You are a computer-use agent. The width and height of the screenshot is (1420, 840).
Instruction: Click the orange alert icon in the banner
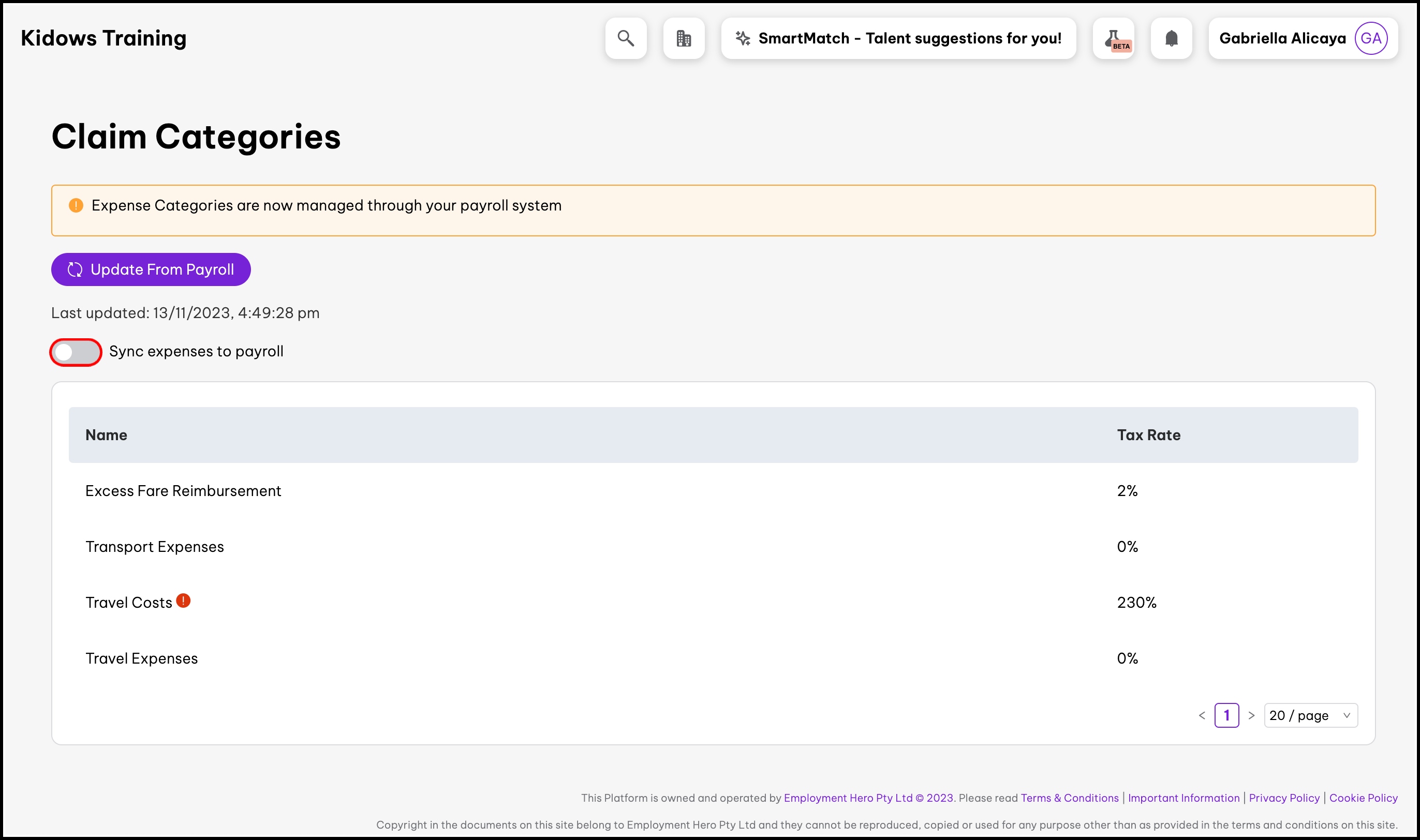click(76, 205)
